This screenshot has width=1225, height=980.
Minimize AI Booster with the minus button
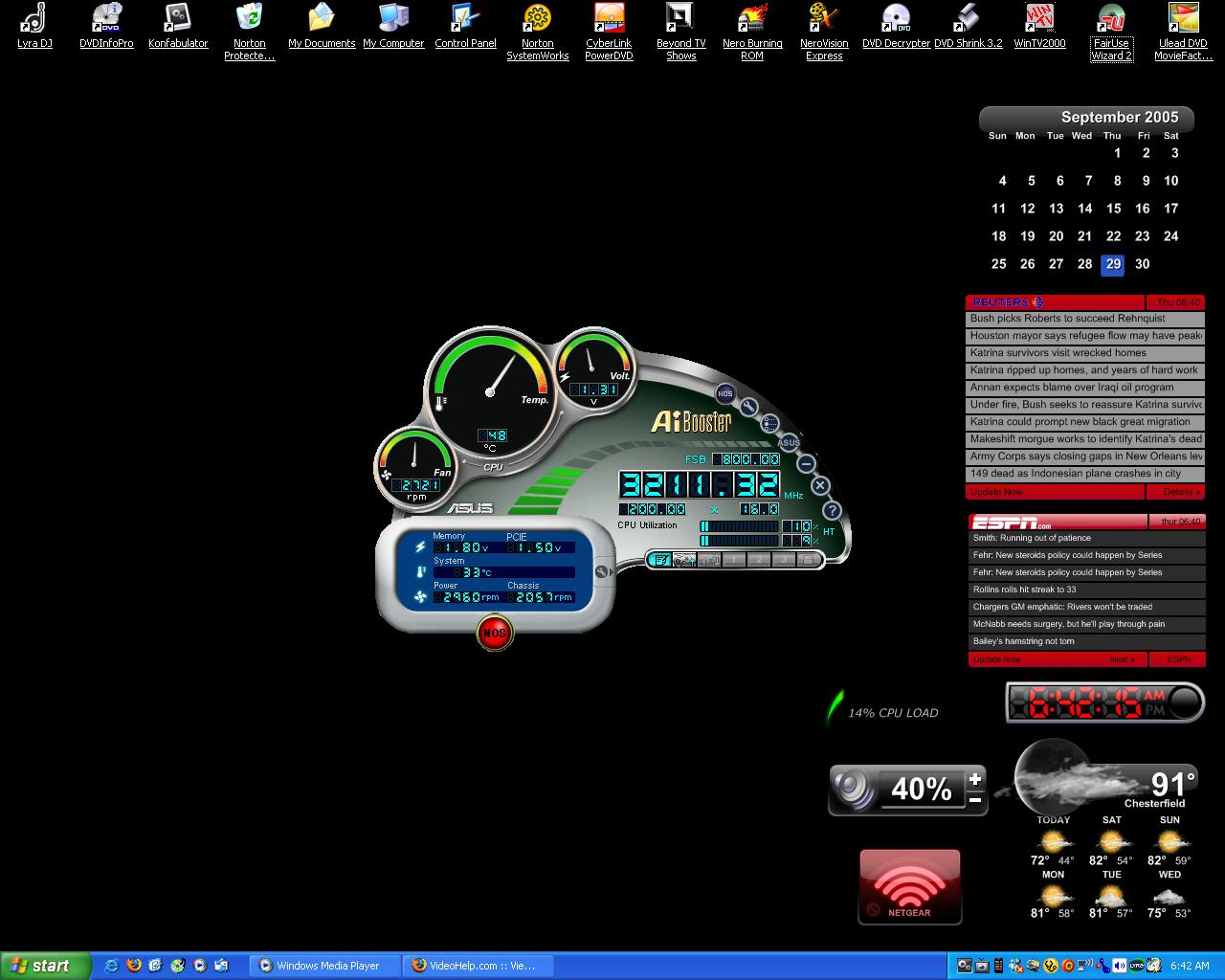(806, 463)
